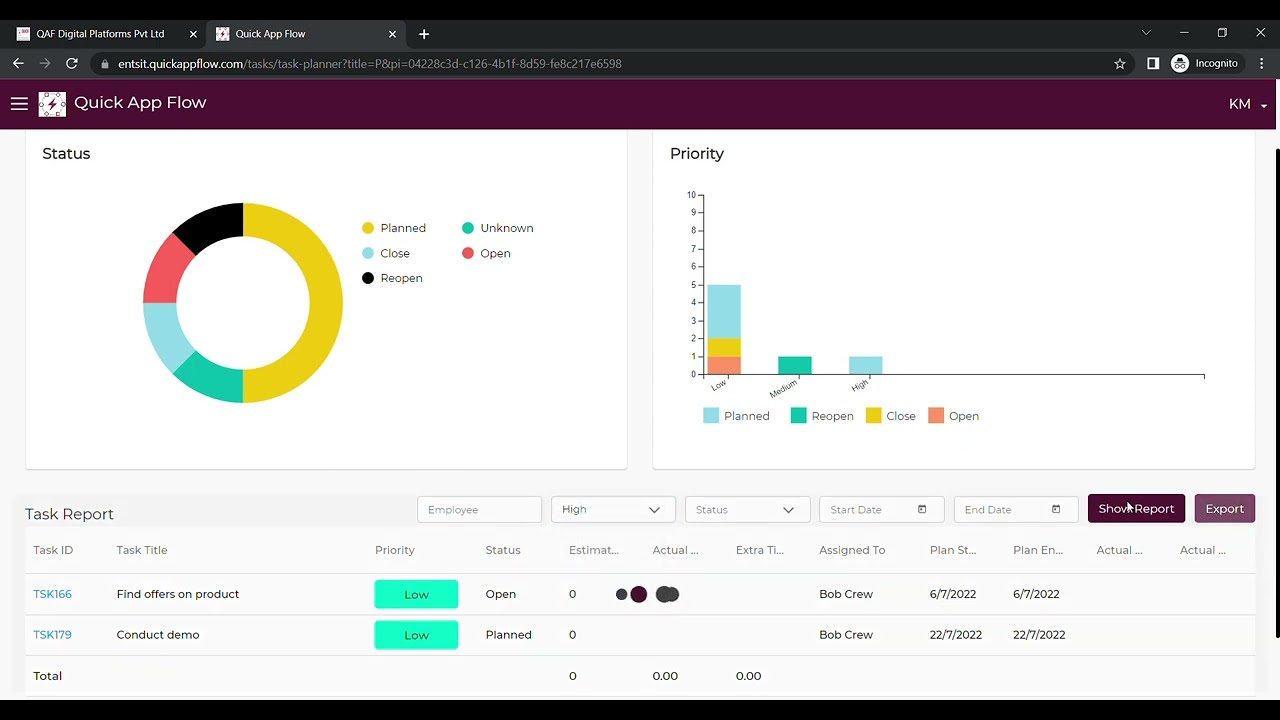1280x720 pixels.
Task: Open the hamburger navigation menu
Action: point(19,103)
